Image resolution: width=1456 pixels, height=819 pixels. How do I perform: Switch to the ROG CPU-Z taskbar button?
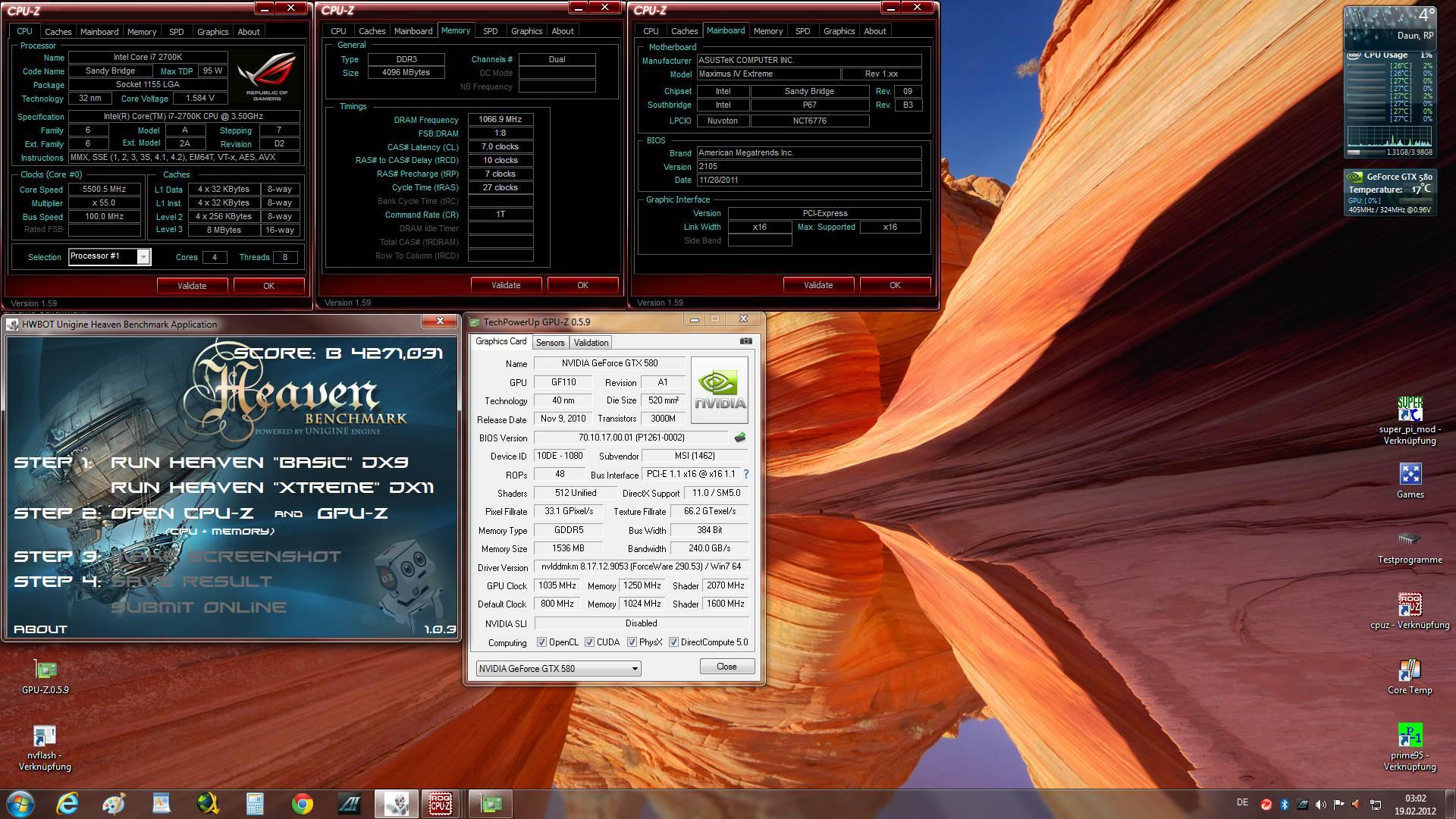[441, 803]
